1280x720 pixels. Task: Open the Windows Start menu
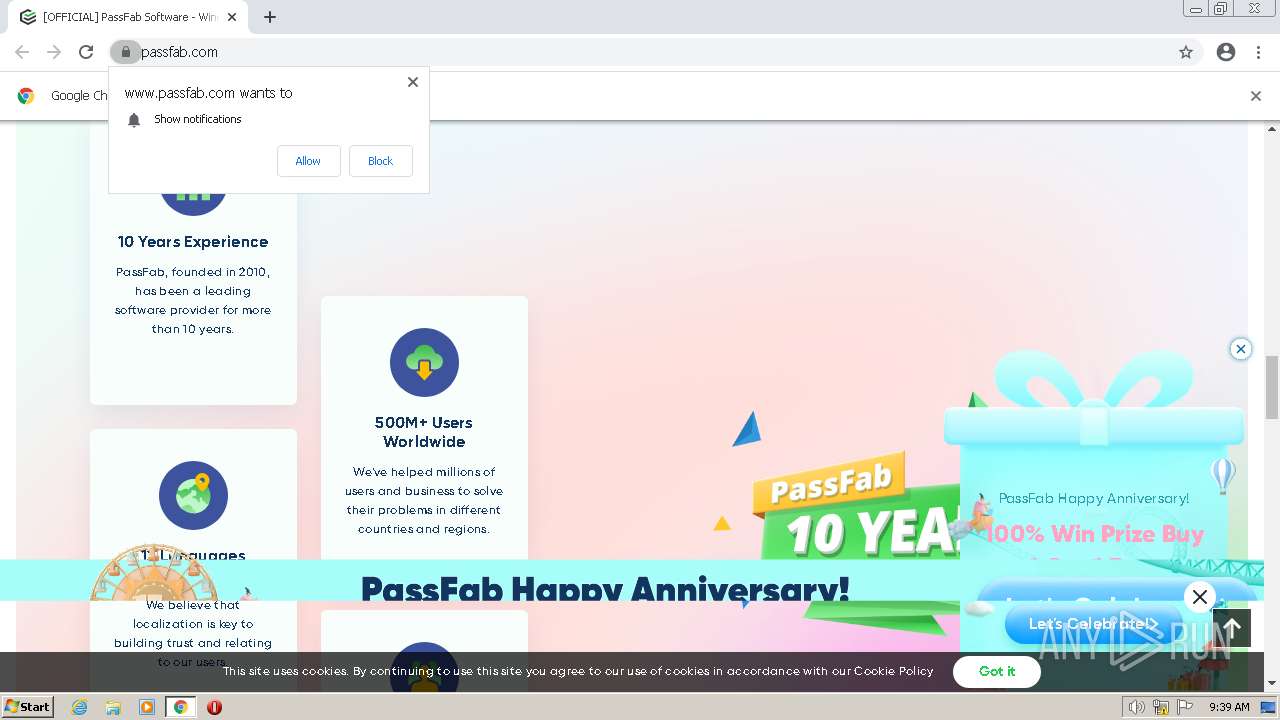tap(28, 706)
